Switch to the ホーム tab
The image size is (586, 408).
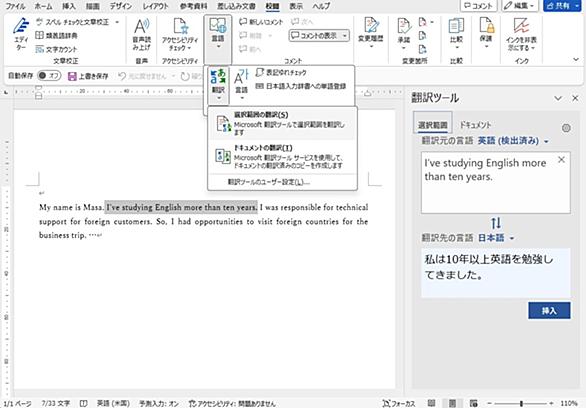pyautogui.click(x=43, y=6)
